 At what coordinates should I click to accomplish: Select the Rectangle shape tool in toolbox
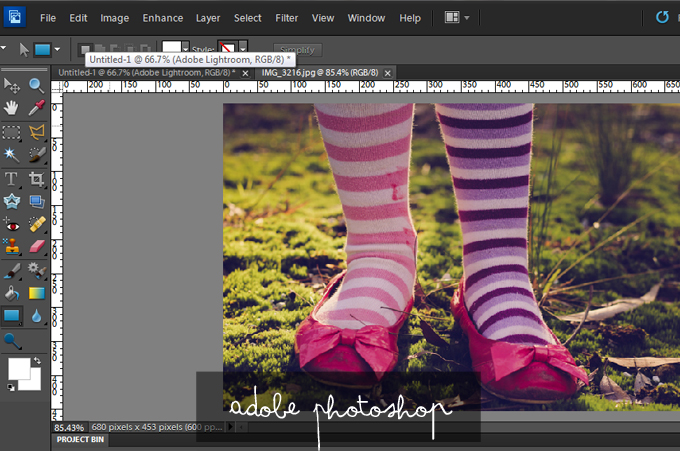12,316
